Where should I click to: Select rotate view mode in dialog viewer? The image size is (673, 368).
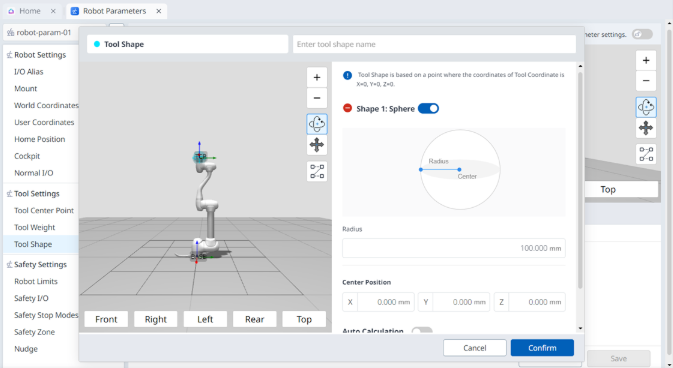[317, 124]
